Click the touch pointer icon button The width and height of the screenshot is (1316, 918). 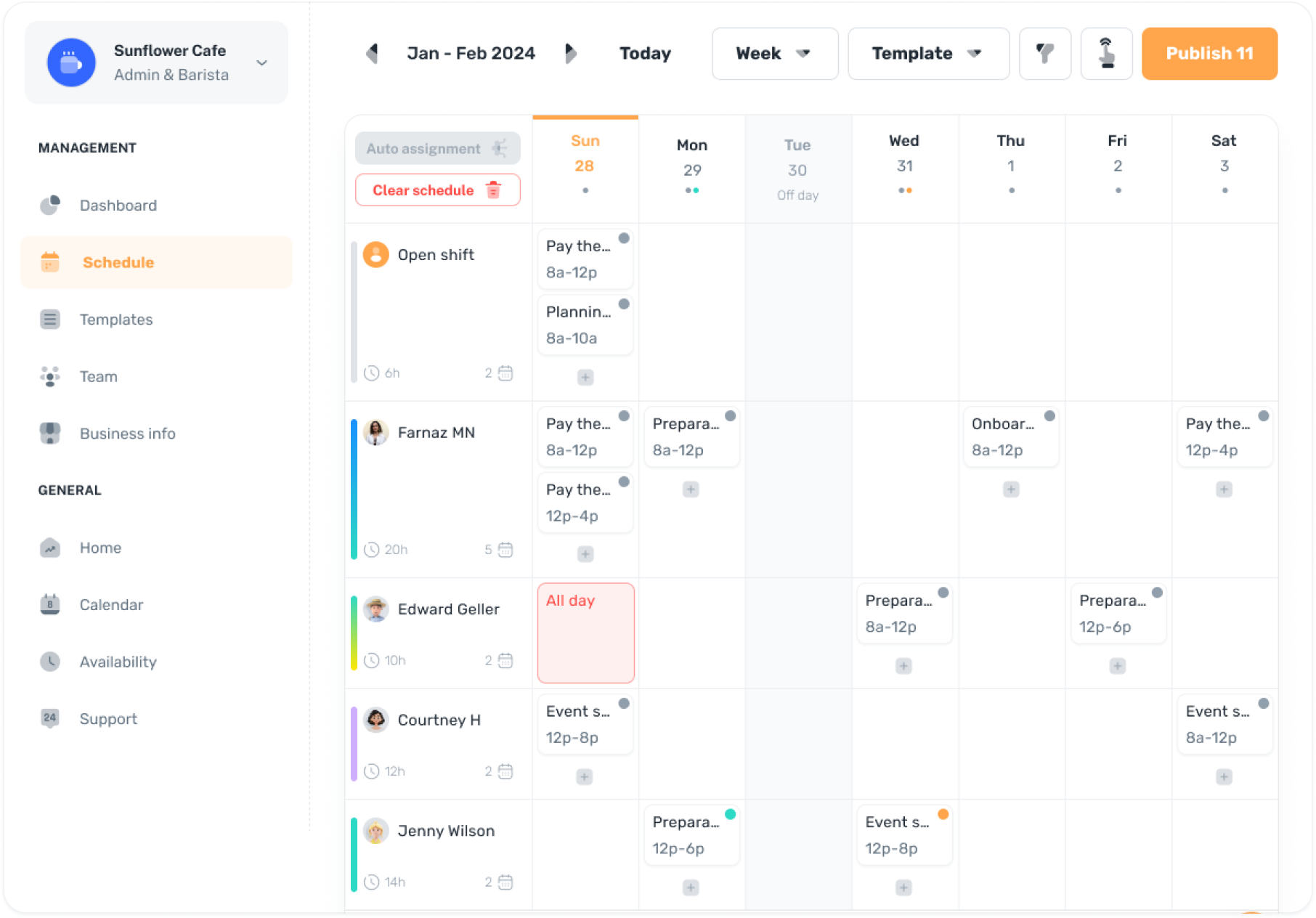1106,53
